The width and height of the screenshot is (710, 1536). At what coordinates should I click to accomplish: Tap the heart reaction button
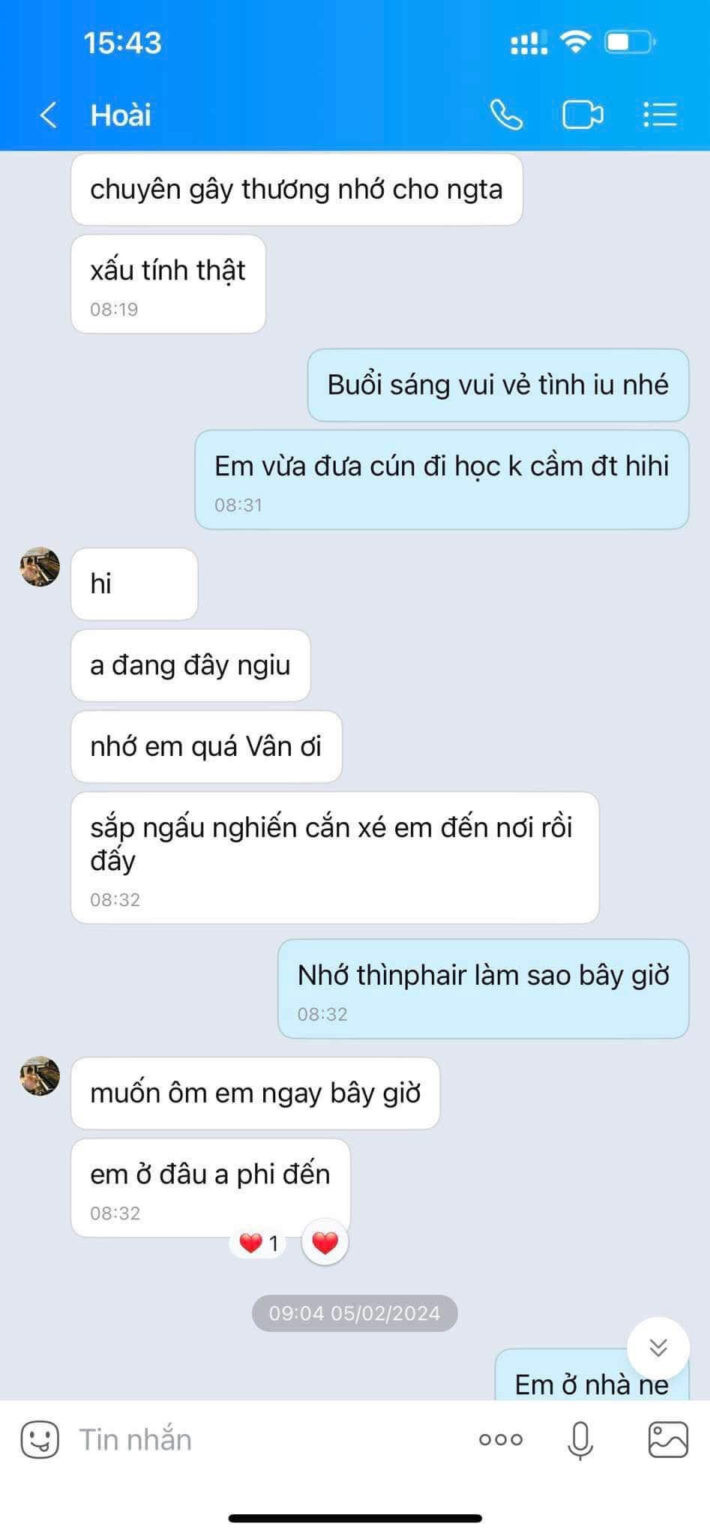tap(325, 1243)
